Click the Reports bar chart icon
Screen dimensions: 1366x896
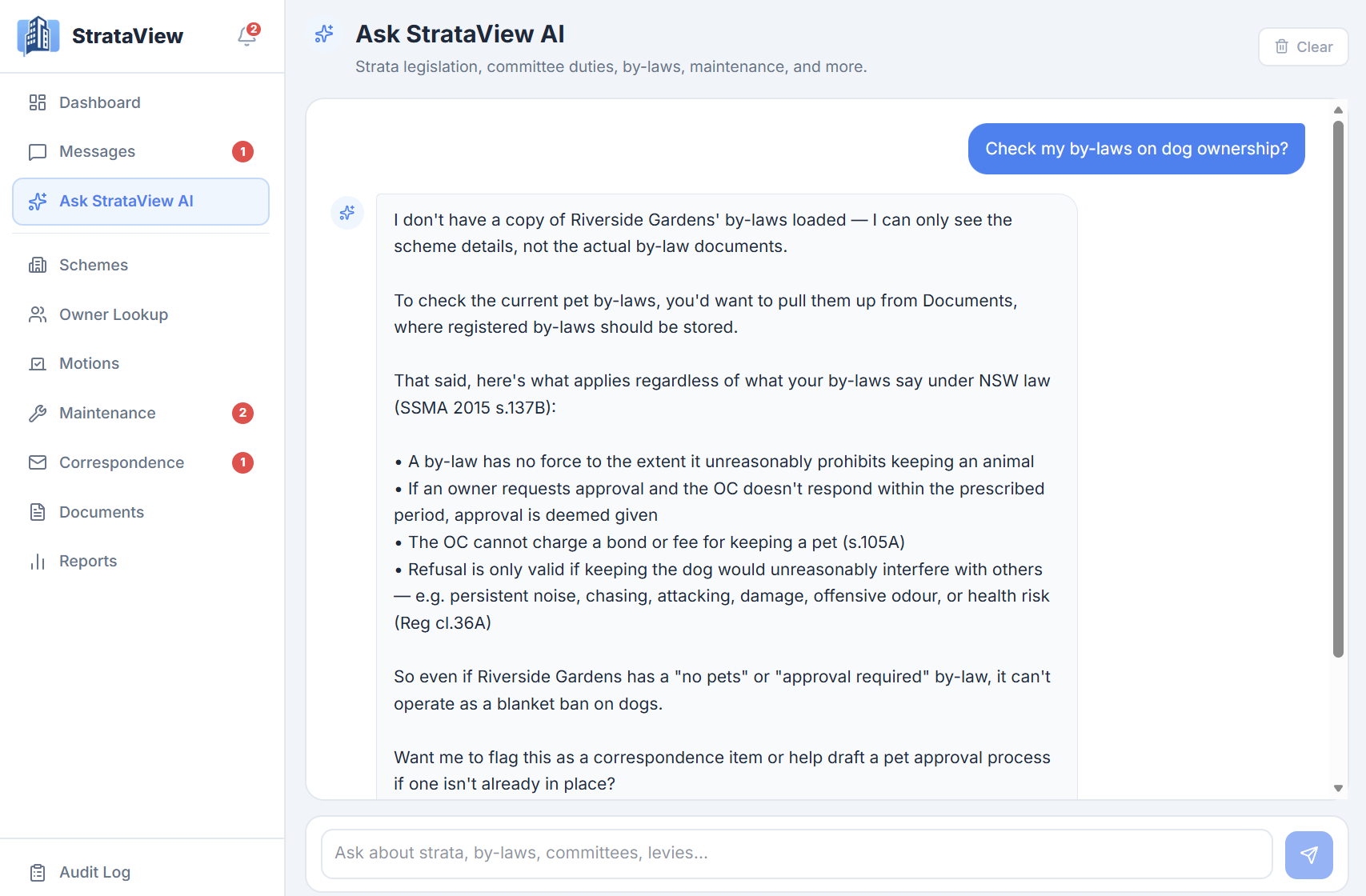(38, 562)
